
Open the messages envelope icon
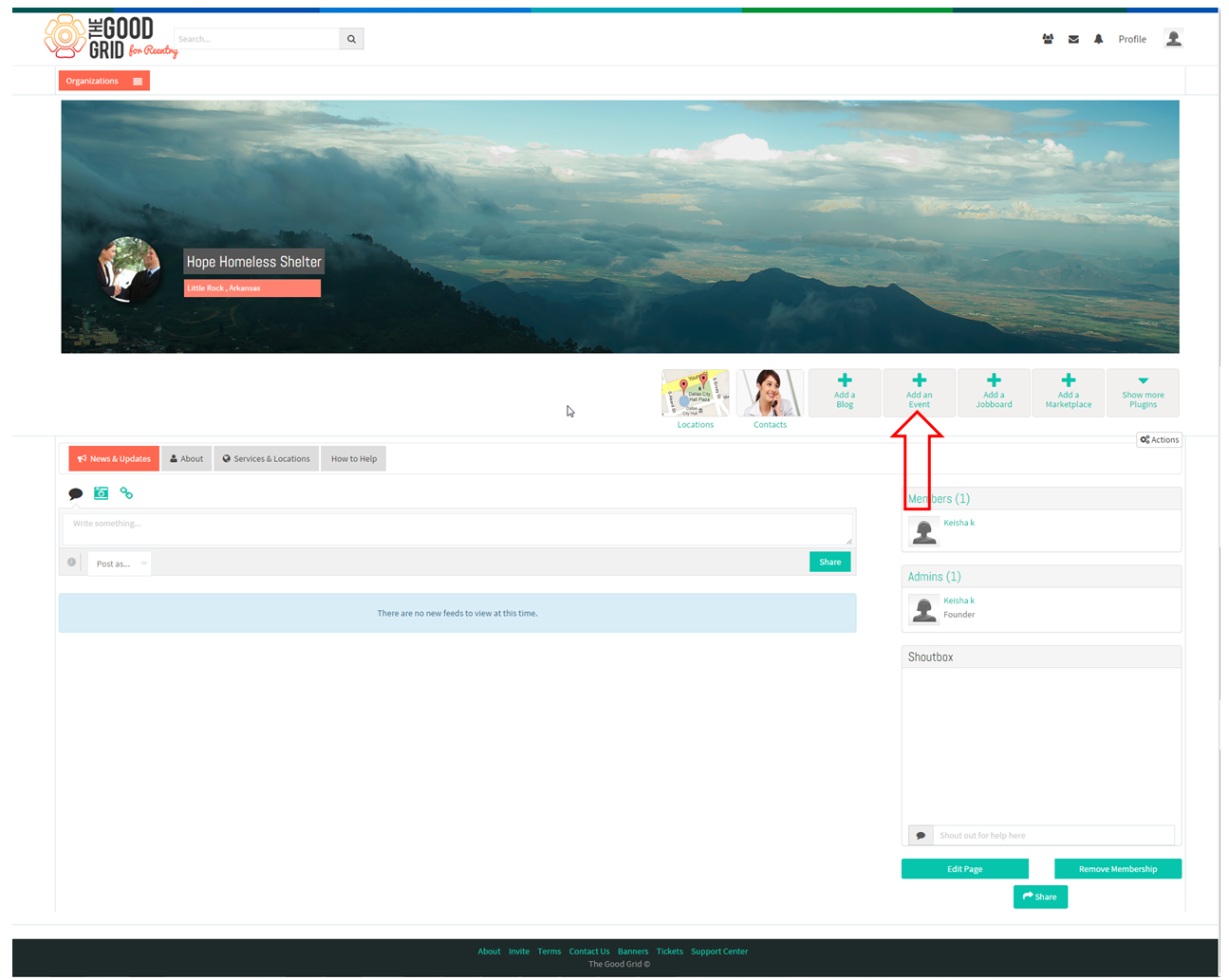coord(1073,39)
